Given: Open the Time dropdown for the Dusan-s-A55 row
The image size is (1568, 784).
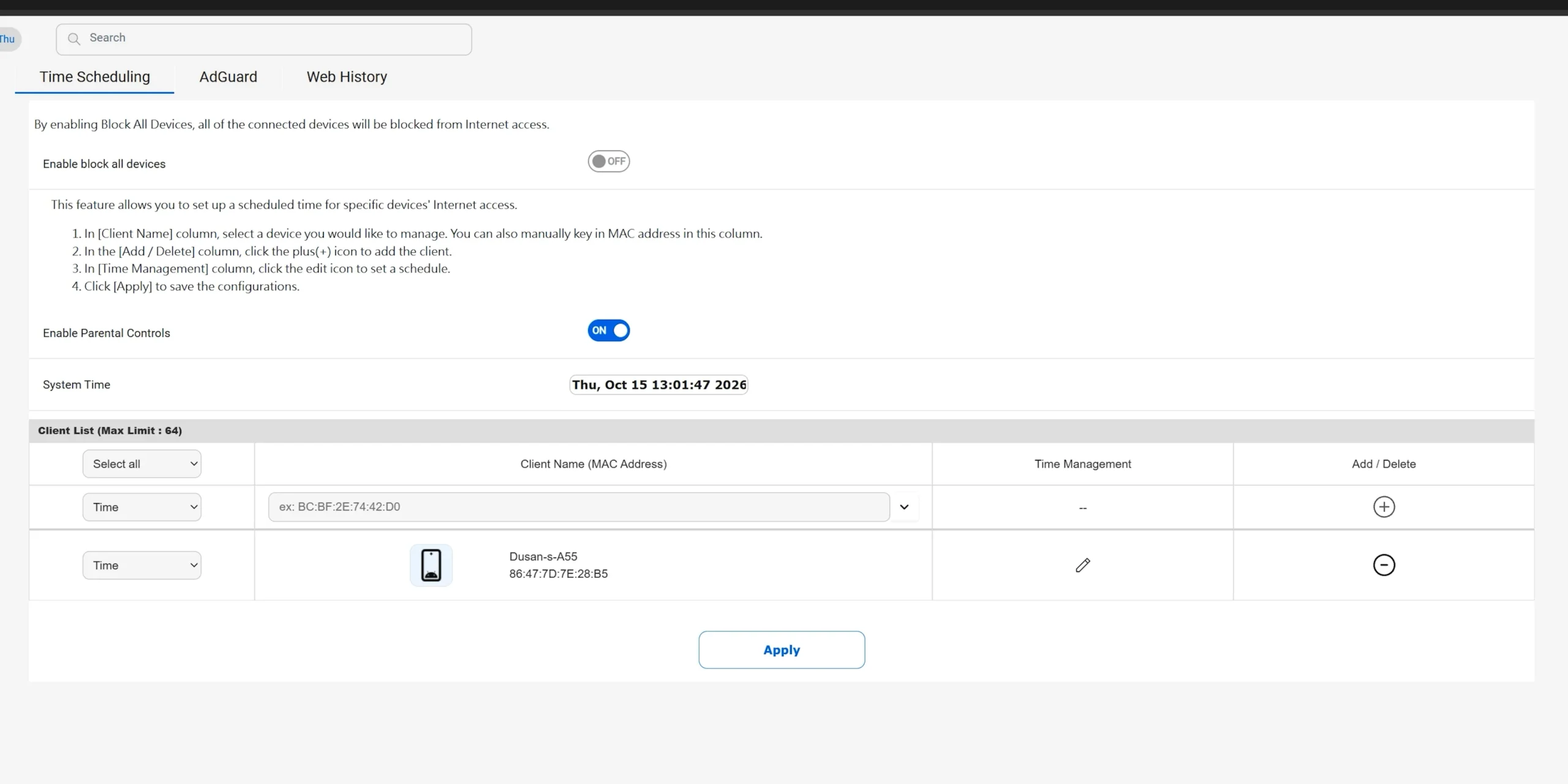Looking at the screenshot, I should [141, 565].
